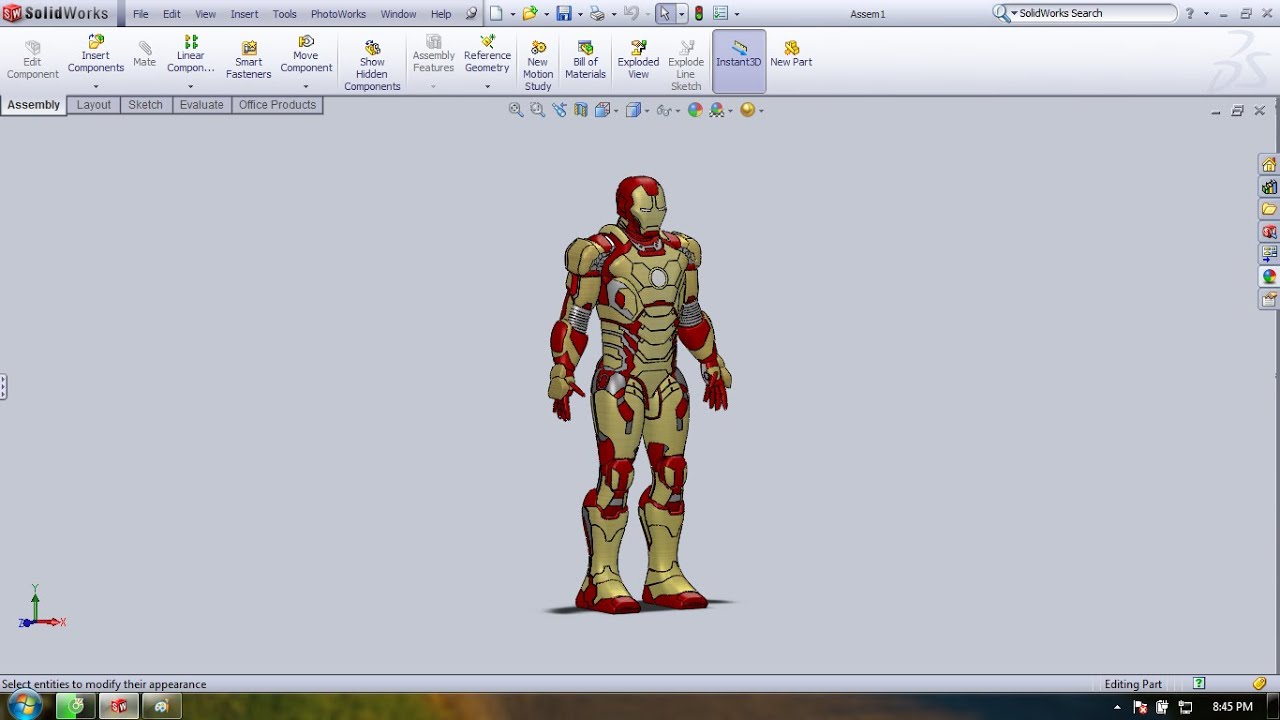Open Apply Scene dropdown arrow
Image resolution: width=1280 pixels, height=720 pixels.
pos(730,111)
